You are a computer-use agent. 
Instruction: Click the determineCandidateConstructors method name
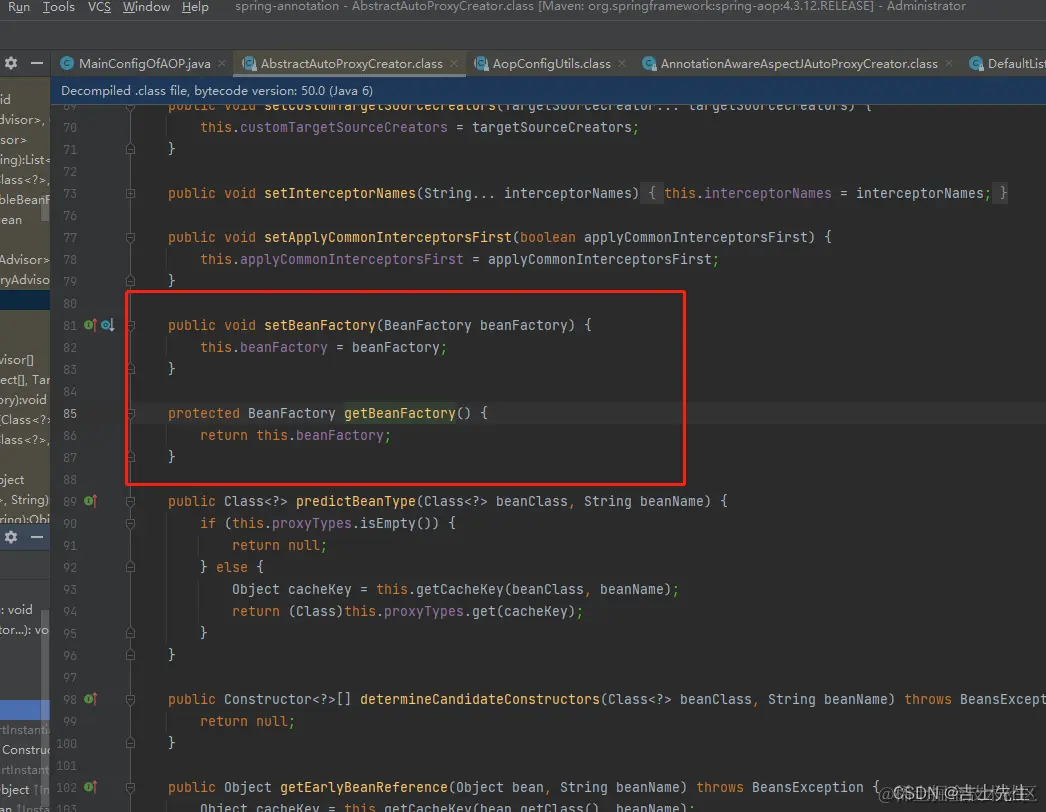click(480, 699)
